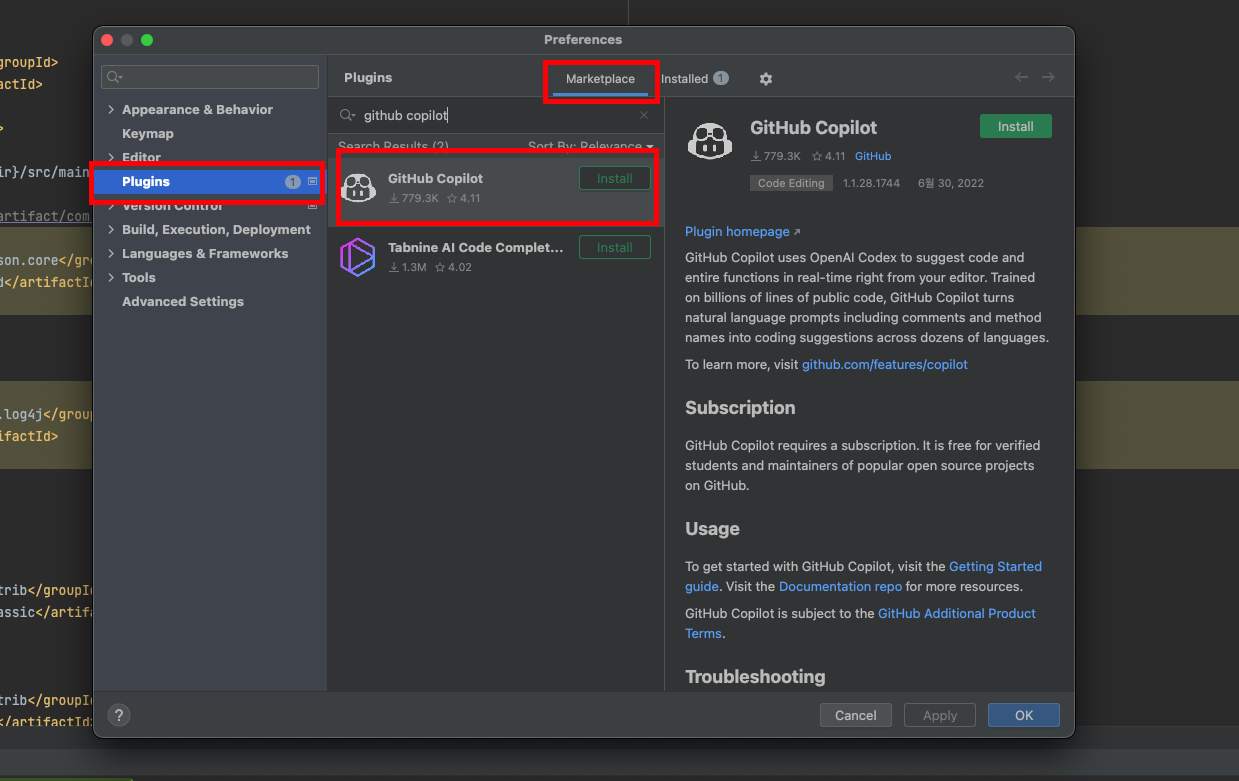Install the Tabnine AI Code Completion plugin
This screenshot has width=1239, height=781.
615,247
